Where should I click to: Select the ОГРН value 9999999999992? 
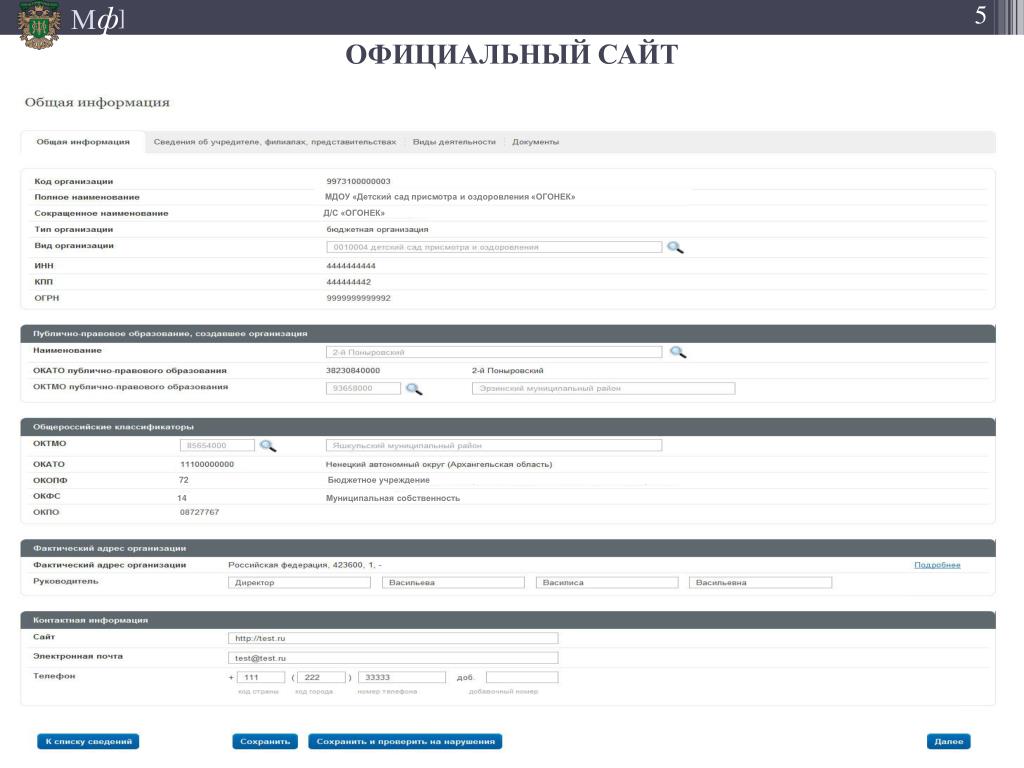[x=359, y=298]
